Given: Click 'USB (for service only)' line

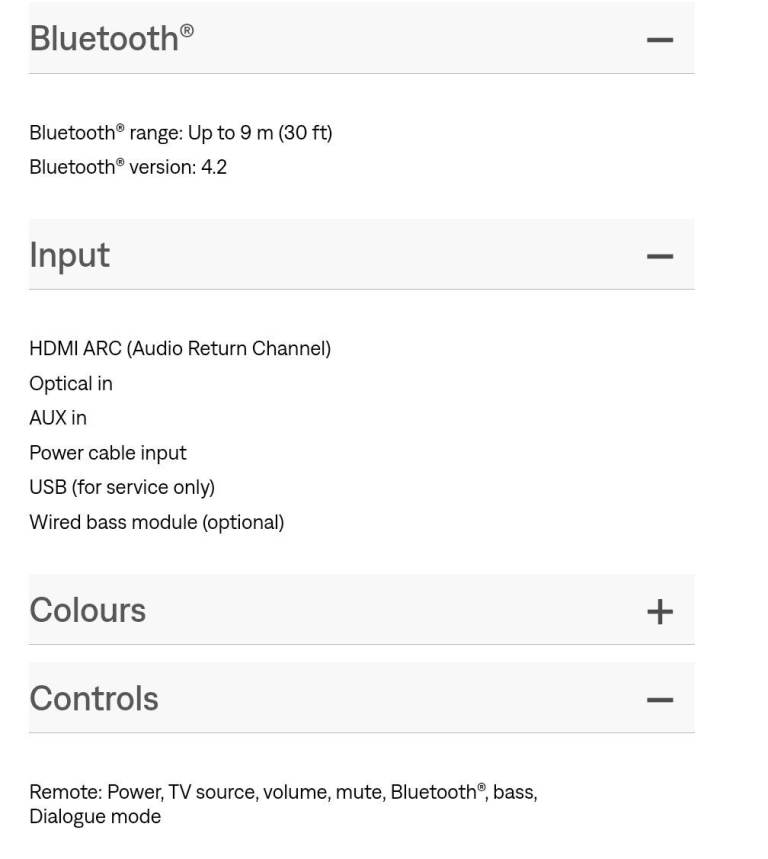Looking at the screenshot, I should point(122,487).
